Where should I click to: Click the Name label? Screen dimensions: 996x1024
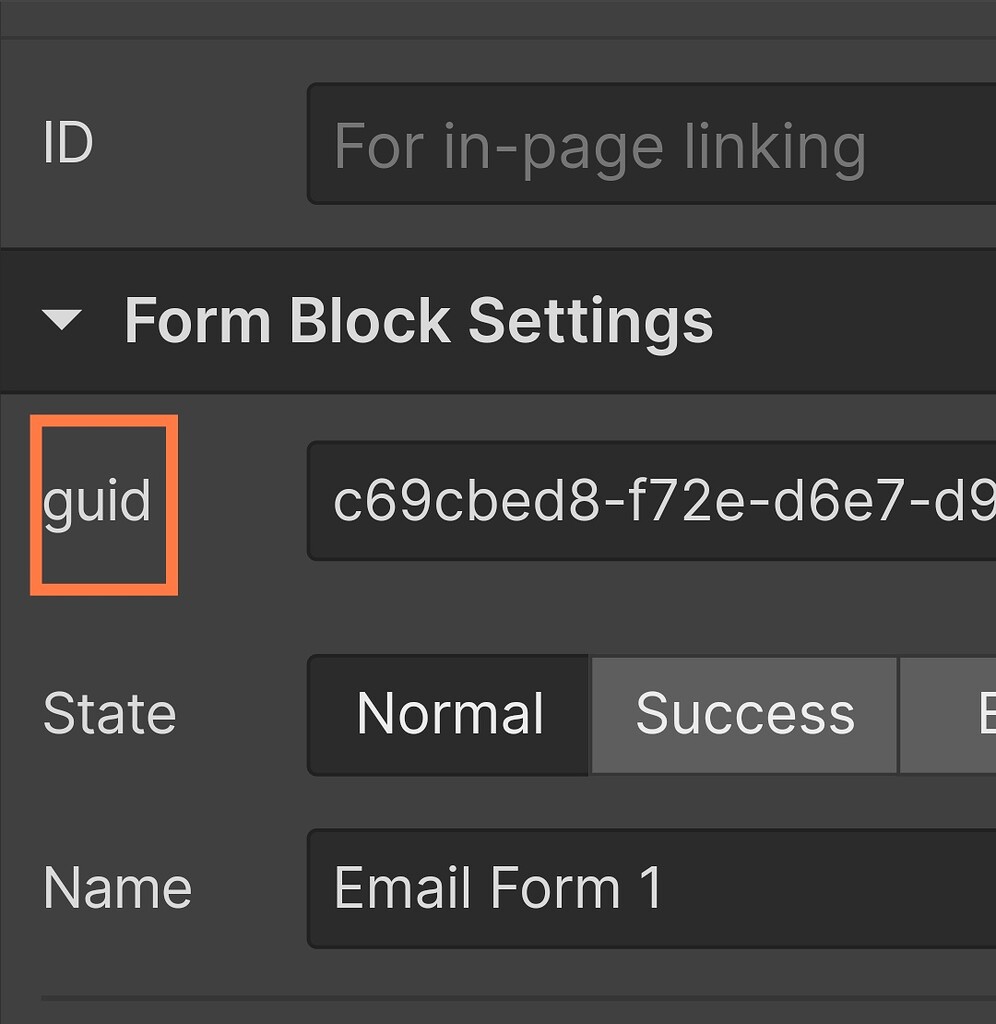click(117, 888)
